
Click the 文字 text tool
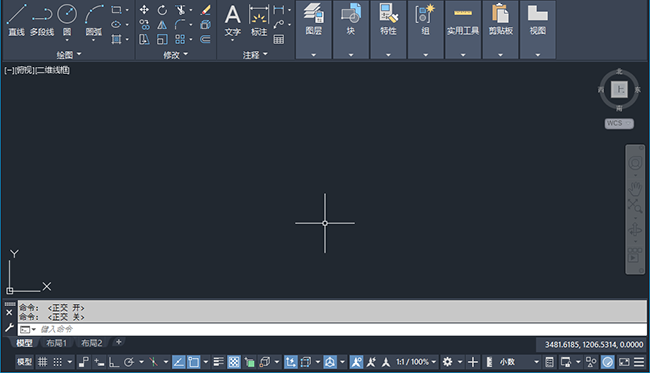pos(233,22)
